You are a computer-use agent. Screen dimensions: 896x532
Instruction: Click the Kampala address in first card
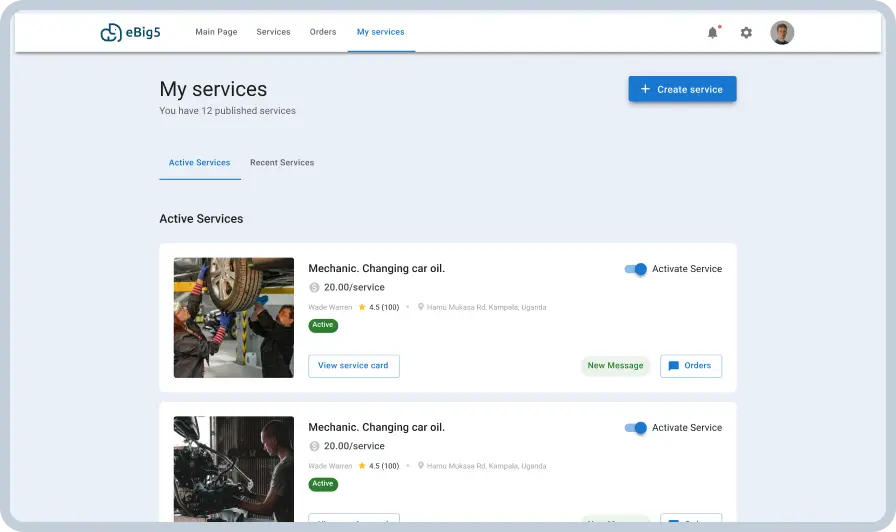click(x=486, y=307)
